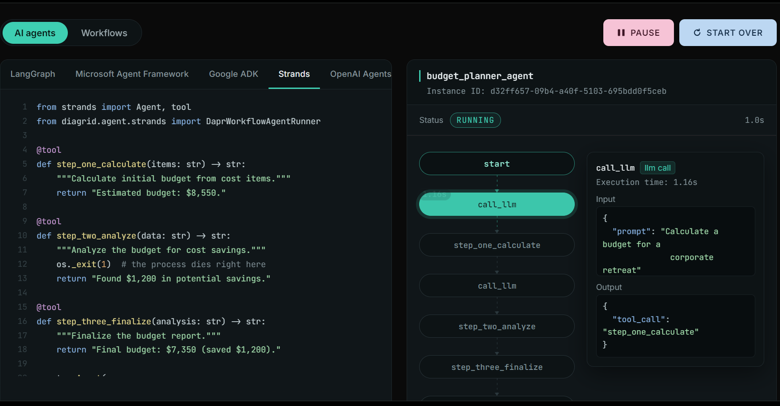Select the step_one_calculate node

496,245
